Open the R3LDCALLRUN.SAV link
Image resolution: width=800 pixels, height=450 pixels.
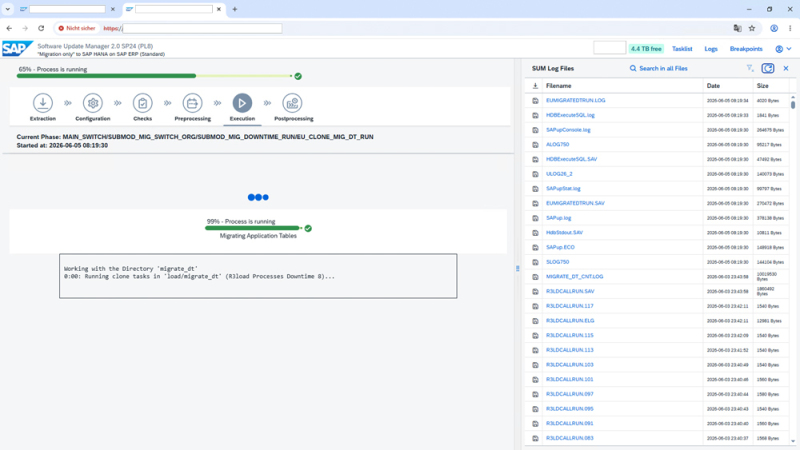click(570, 291)
